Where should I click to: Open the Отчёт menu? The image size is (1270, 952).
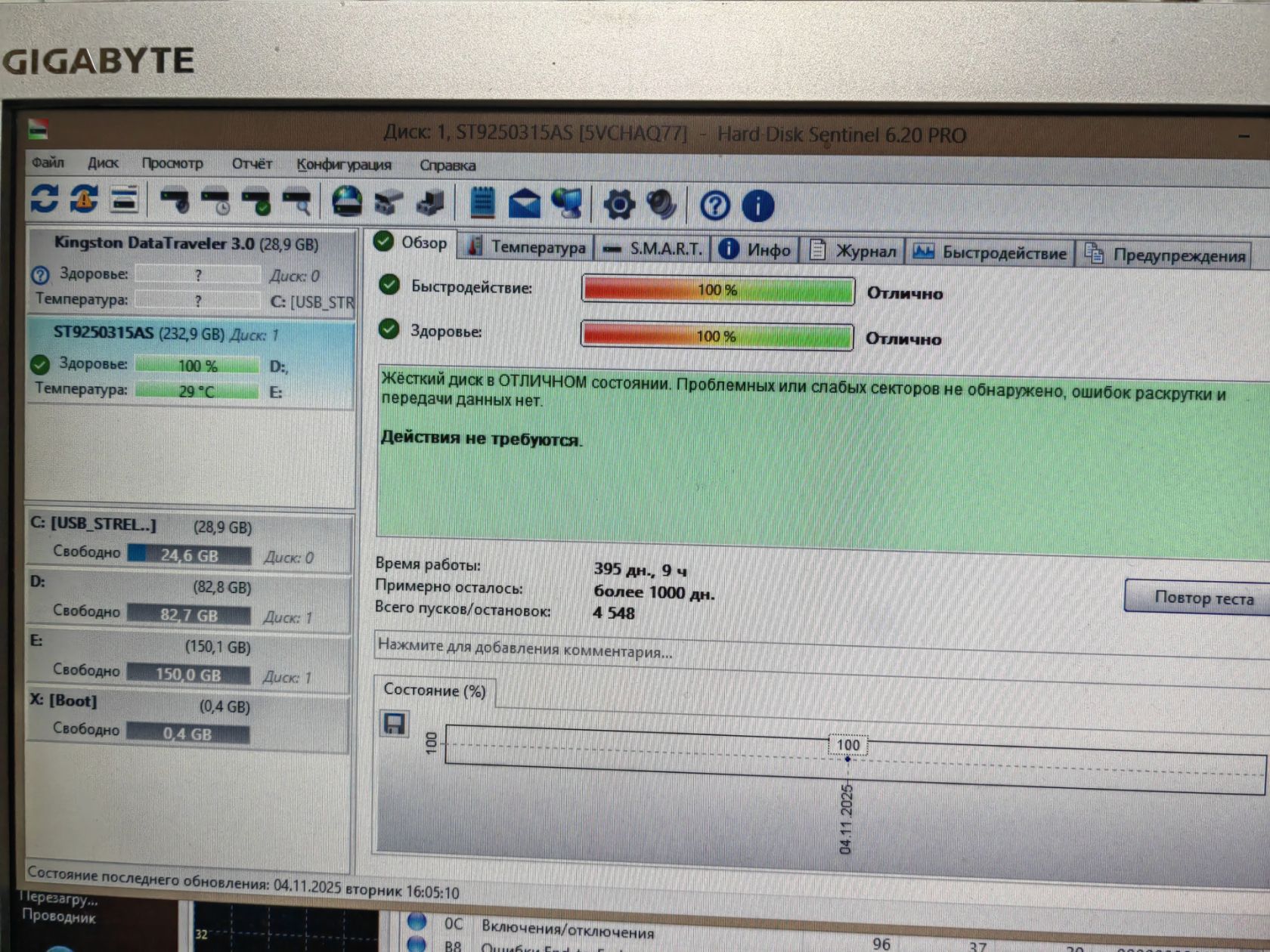[x=252, y=164]
